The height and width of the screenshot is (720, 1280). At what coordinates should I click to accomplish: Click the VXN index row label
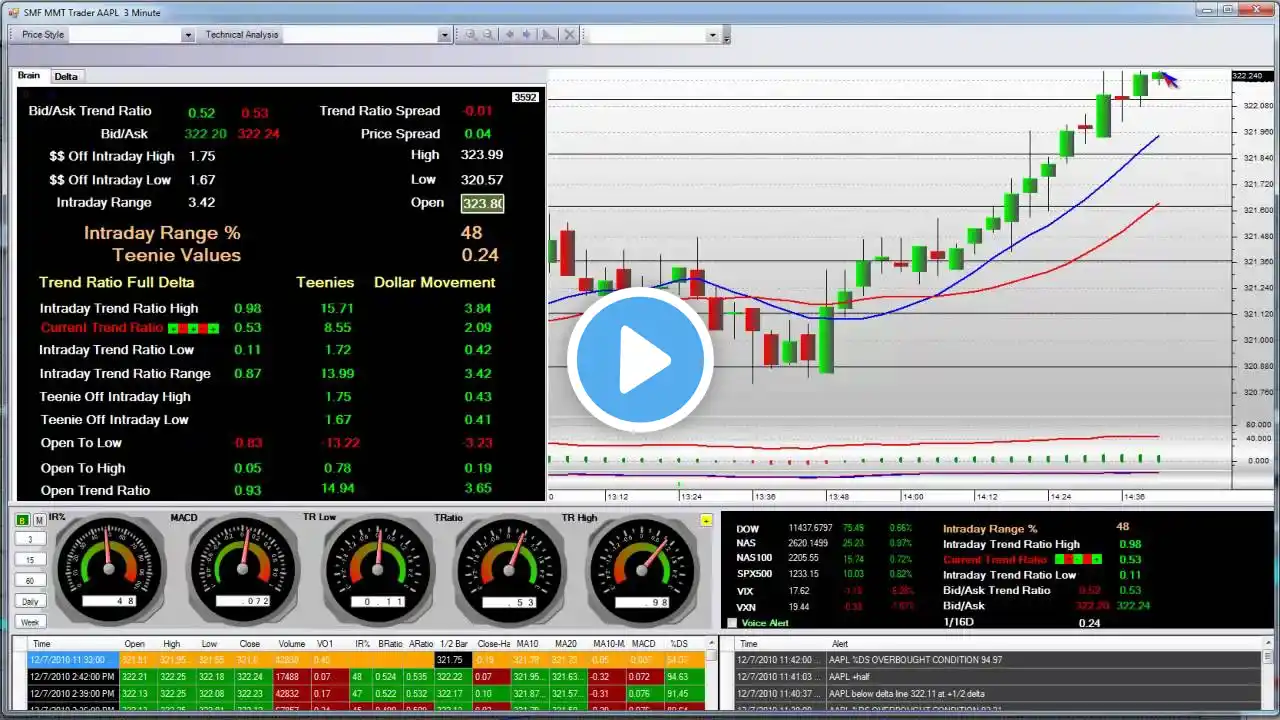(x=746, y=607)
